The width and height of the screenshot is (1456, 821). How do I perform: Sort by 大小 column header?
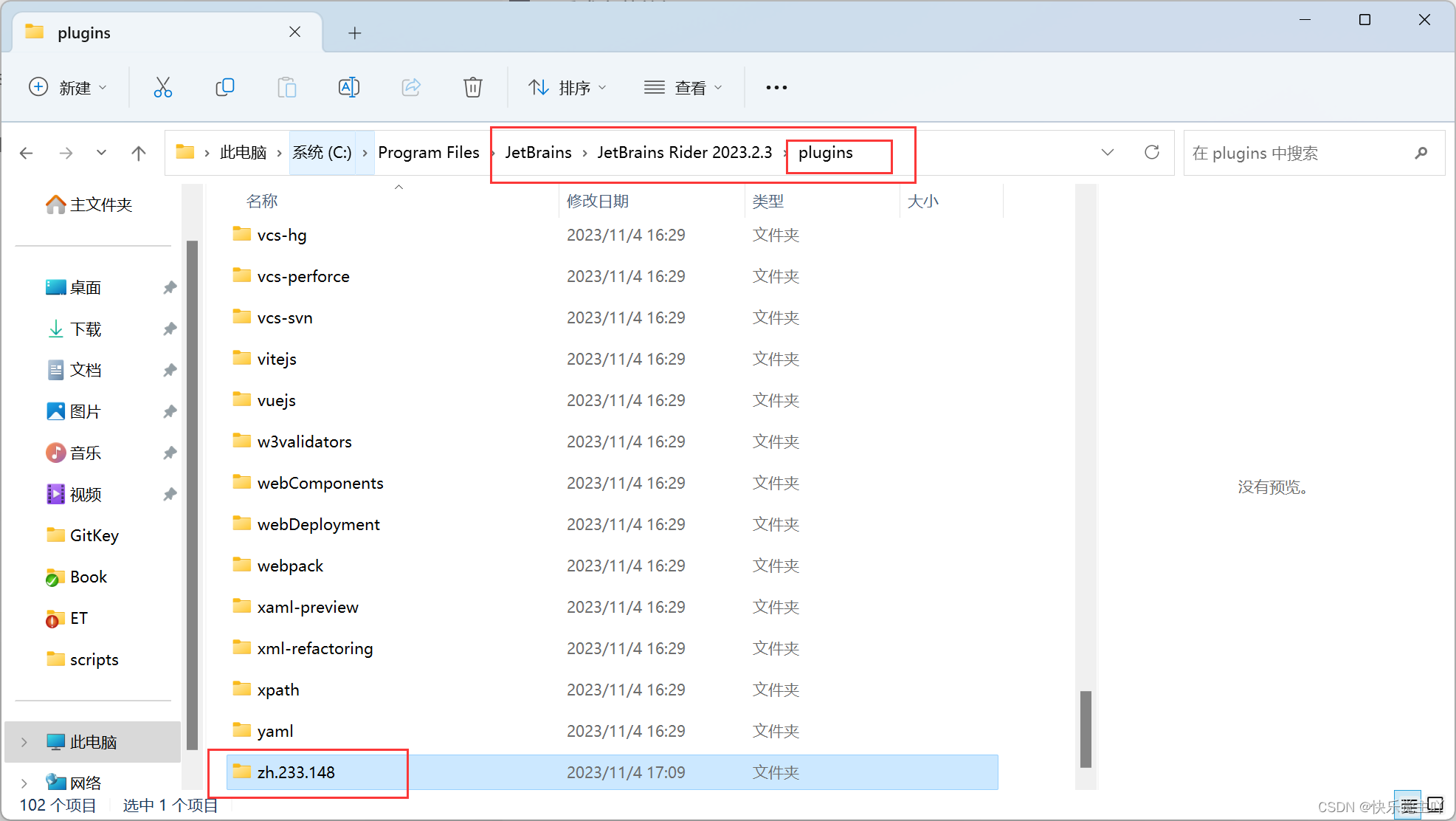tap(923, 201)
